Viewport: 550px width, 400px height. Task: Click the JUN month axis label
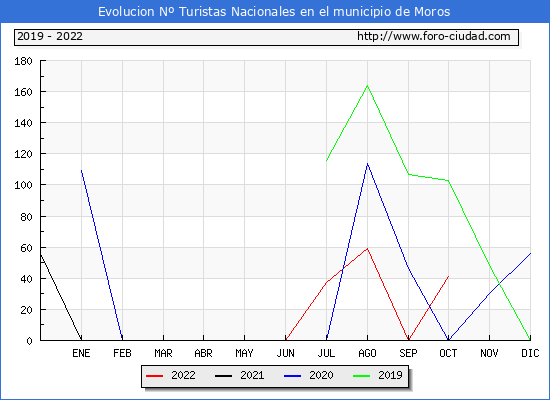point(286,353)
